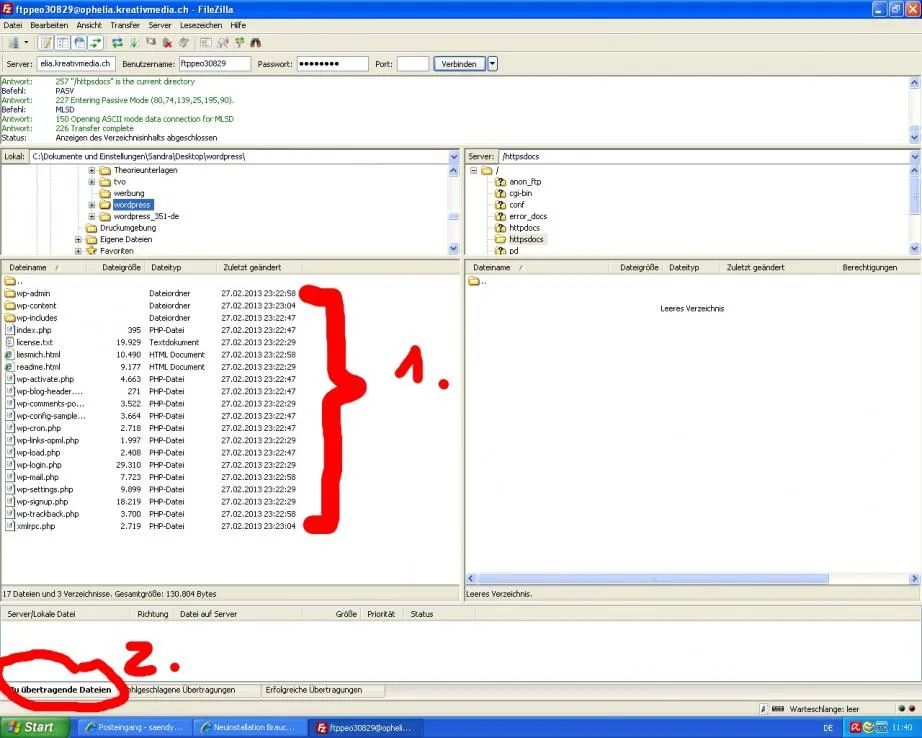Open Site Manager dropdown arrow
The height and width of the screenshot is (738, 922).
[26, 42]
